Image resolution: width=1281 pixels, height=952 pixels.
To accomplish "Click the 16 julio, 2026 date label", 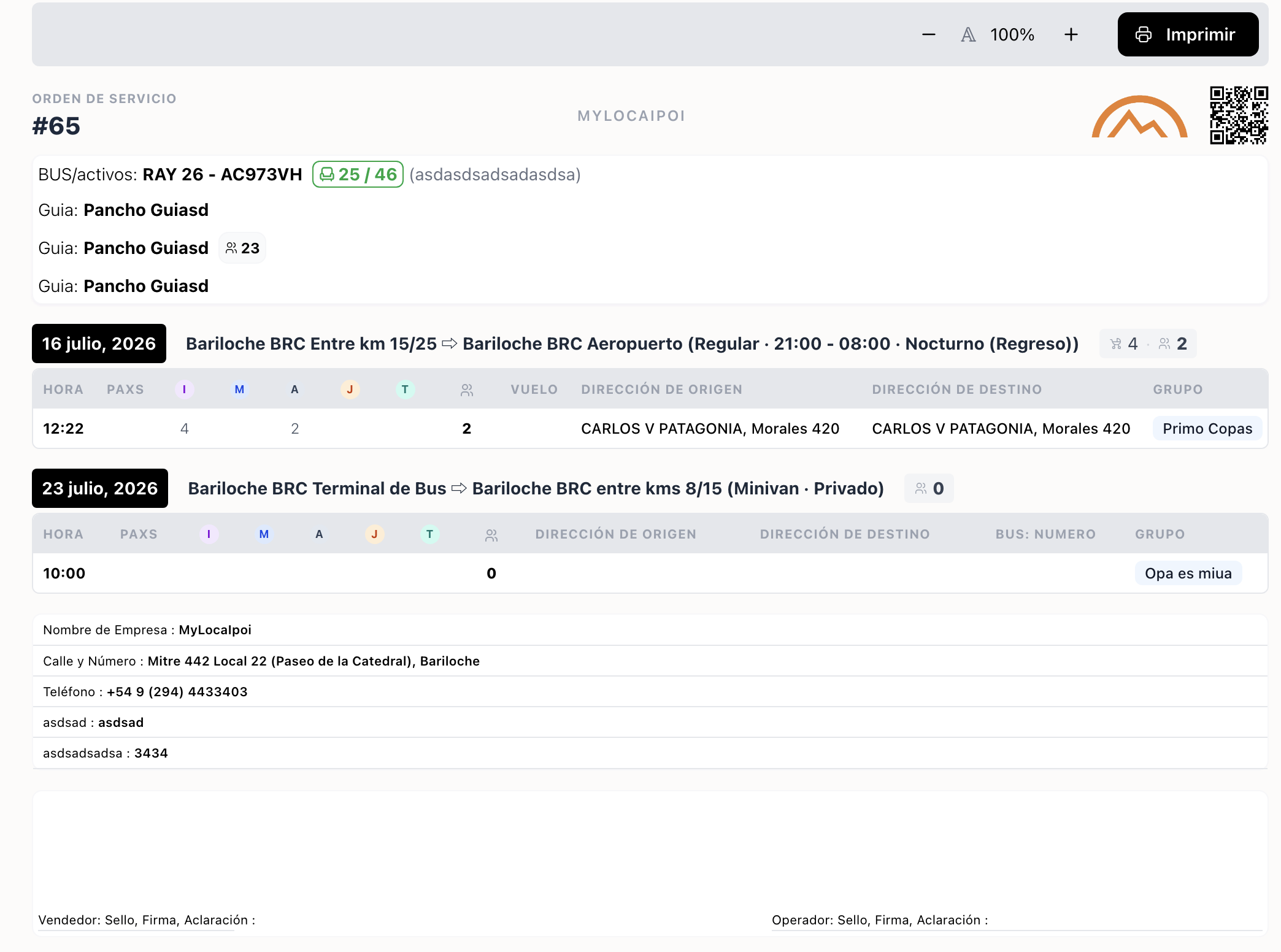I will (99, 344).
